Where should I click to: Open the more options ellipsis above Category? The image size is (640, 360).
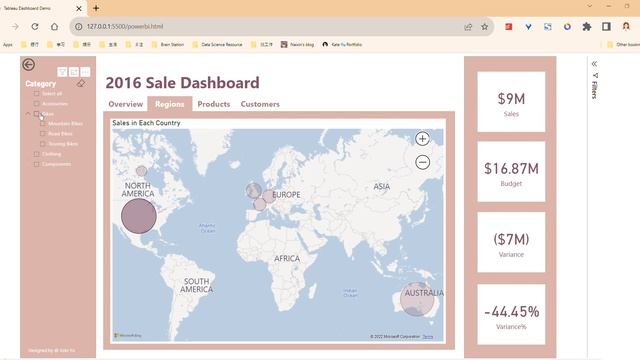[85, 72]
